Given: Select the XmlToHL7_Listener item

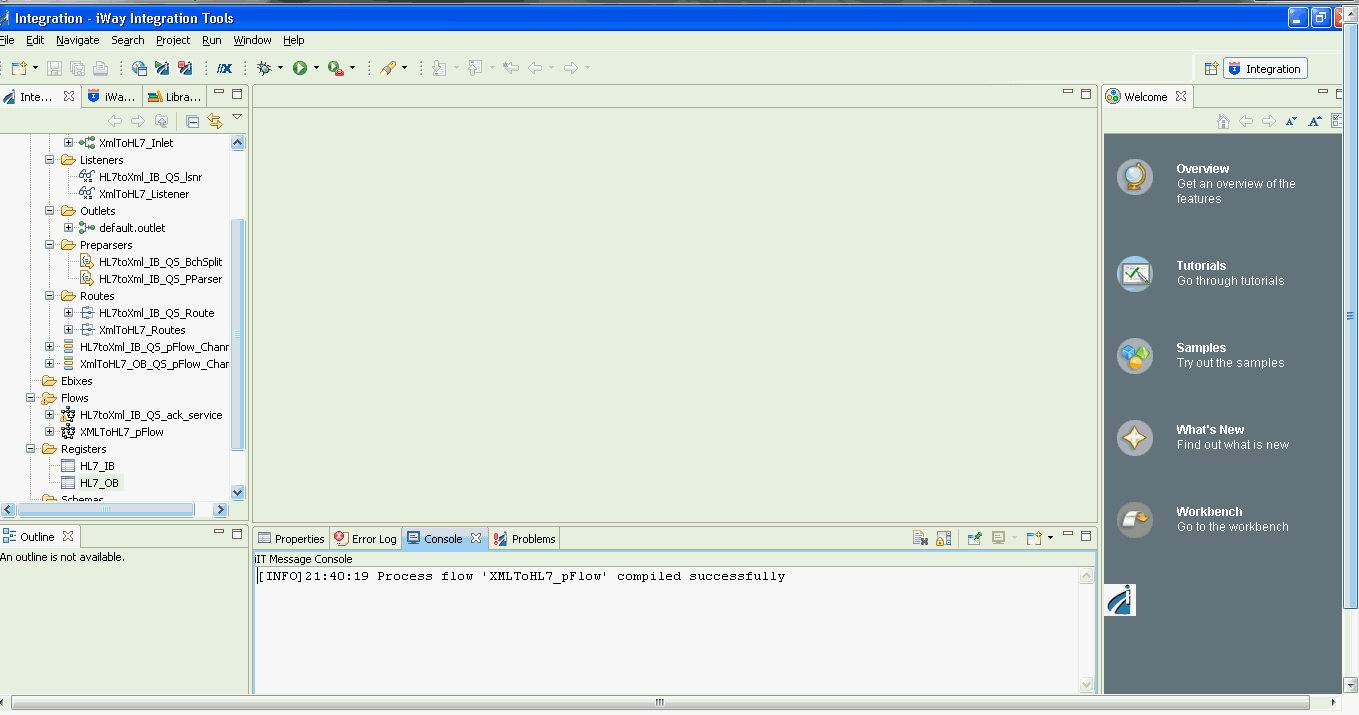Looking at the screenshot, I should (x=144, y=194).
